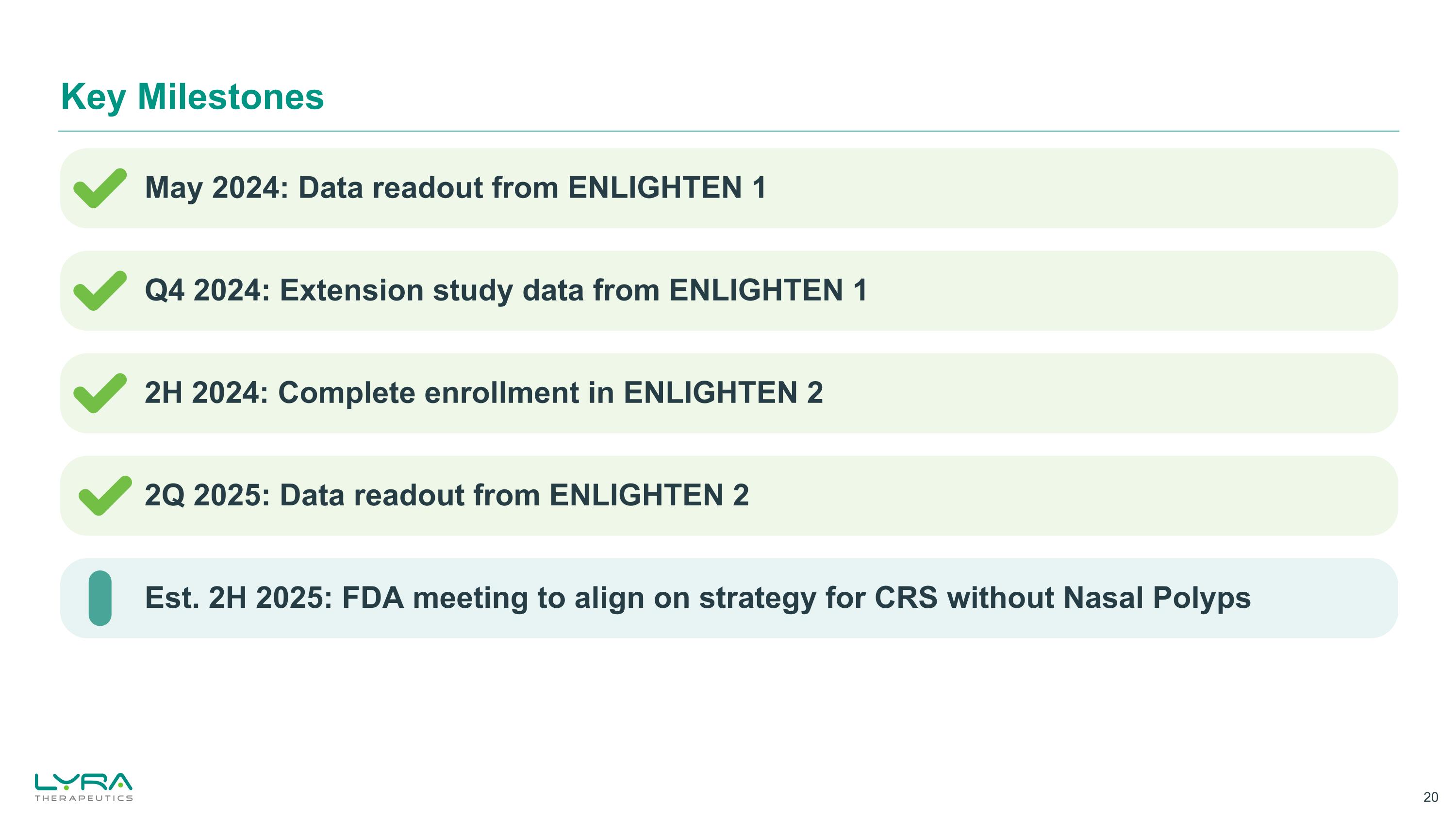Click ENLIGHTEN 1 in the May 2024 row
This screenshot has height=819, width=1456.
(x=667, y=188)
